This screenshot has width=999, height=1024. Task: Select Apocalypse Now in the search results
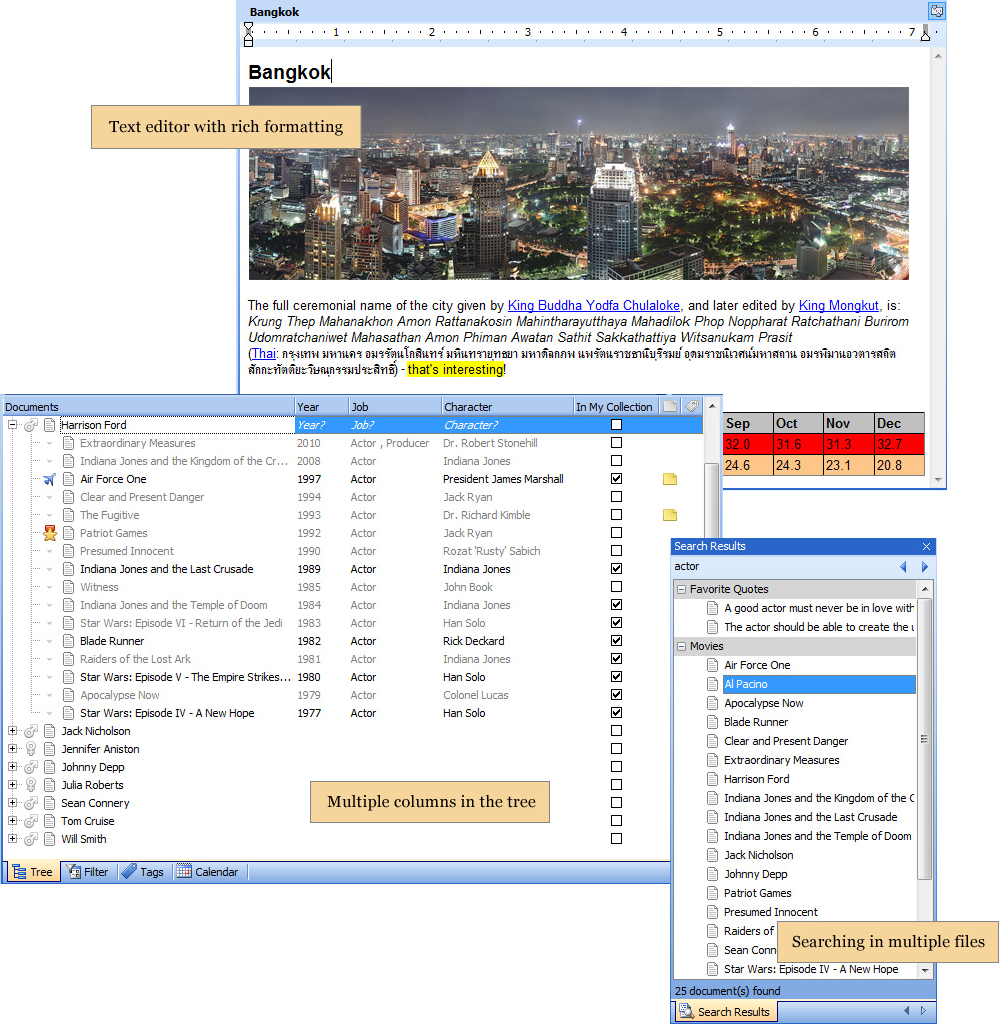[x=763, y=703]
